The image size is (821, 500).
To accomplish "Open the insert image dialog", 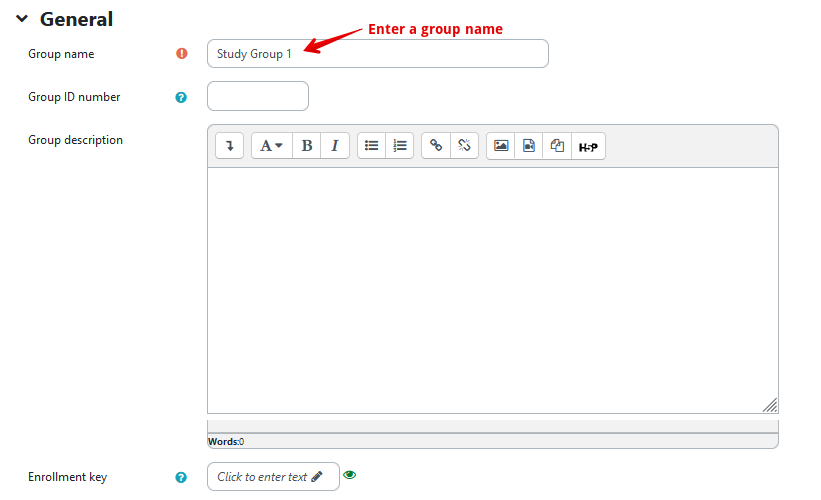I will tap(501, 146).
